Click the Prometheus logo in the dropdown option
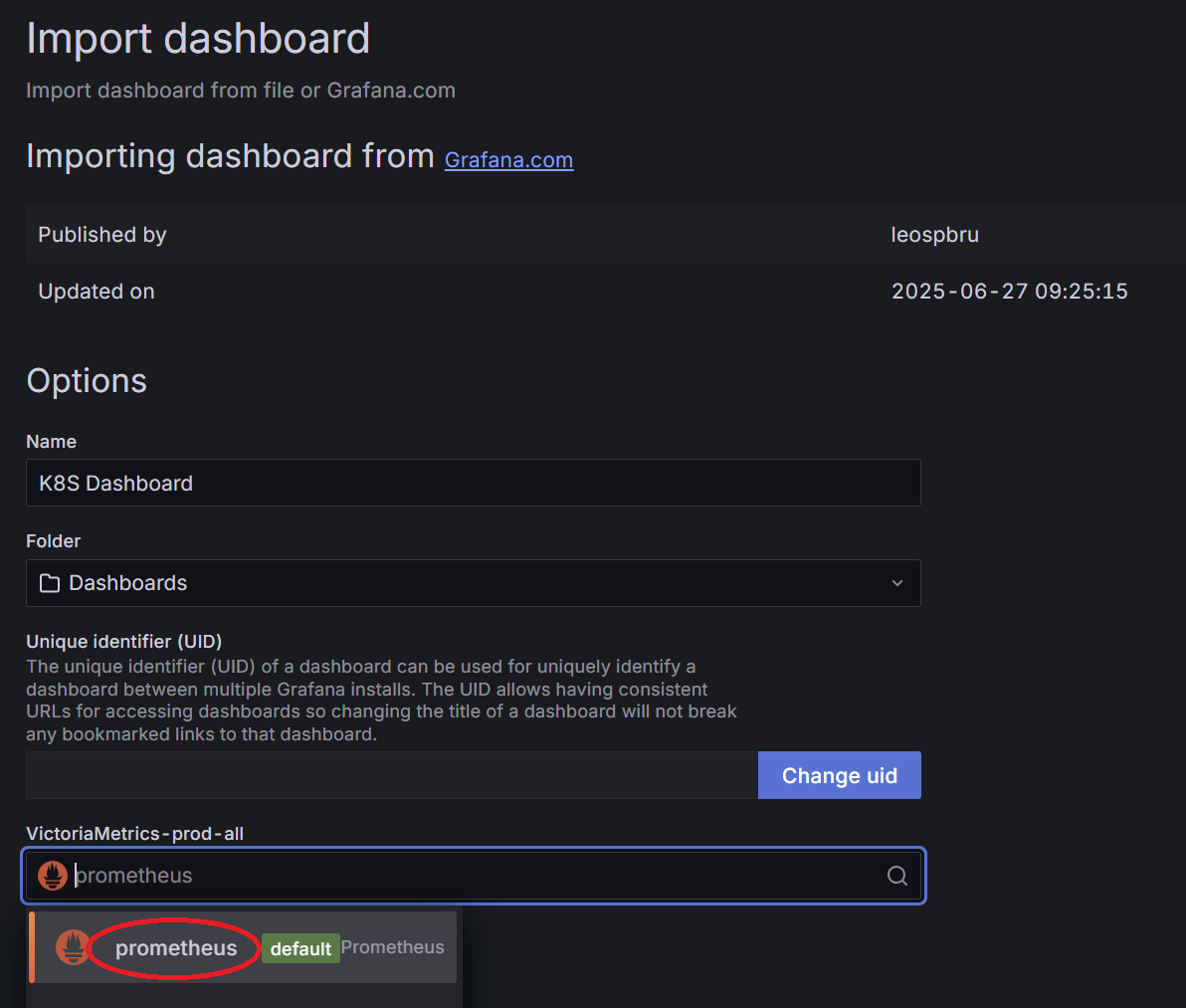Image resolution: width=1186 pixels, height=1008 pixels. coord(73,947)
